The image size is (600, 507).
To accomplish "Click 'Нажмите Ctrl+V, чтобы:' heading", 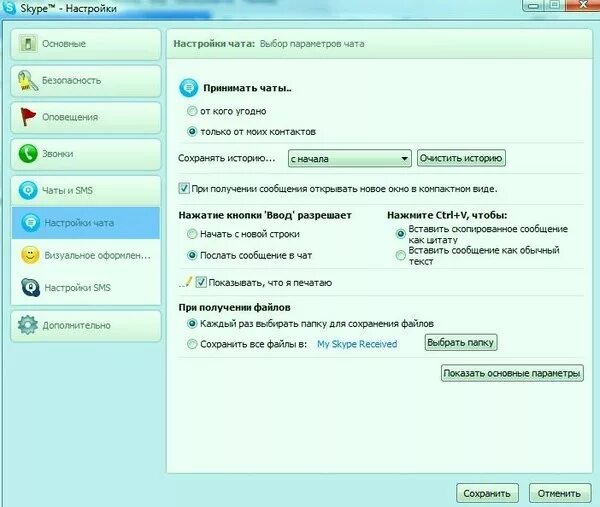I will point(447,215).
